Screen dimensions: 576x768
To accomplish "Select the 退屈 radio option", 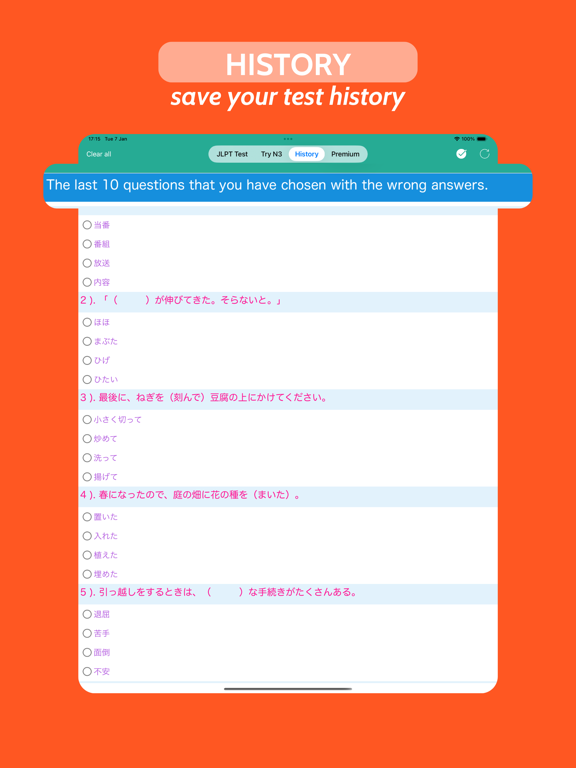I will [x=87, y=614].
